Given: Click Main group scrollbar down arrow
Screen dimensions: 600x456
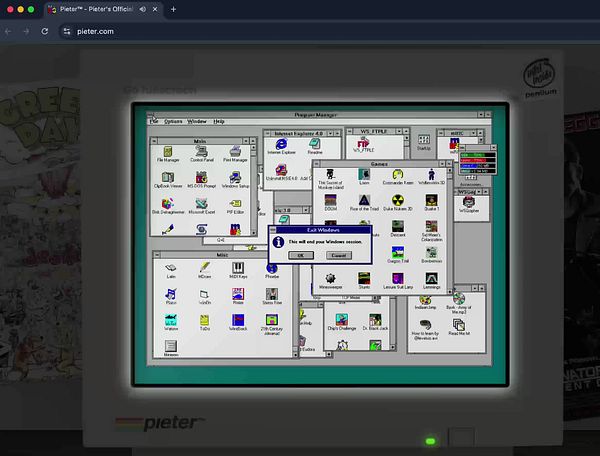Looking at the screenshot, I should [x=253, y=232].
